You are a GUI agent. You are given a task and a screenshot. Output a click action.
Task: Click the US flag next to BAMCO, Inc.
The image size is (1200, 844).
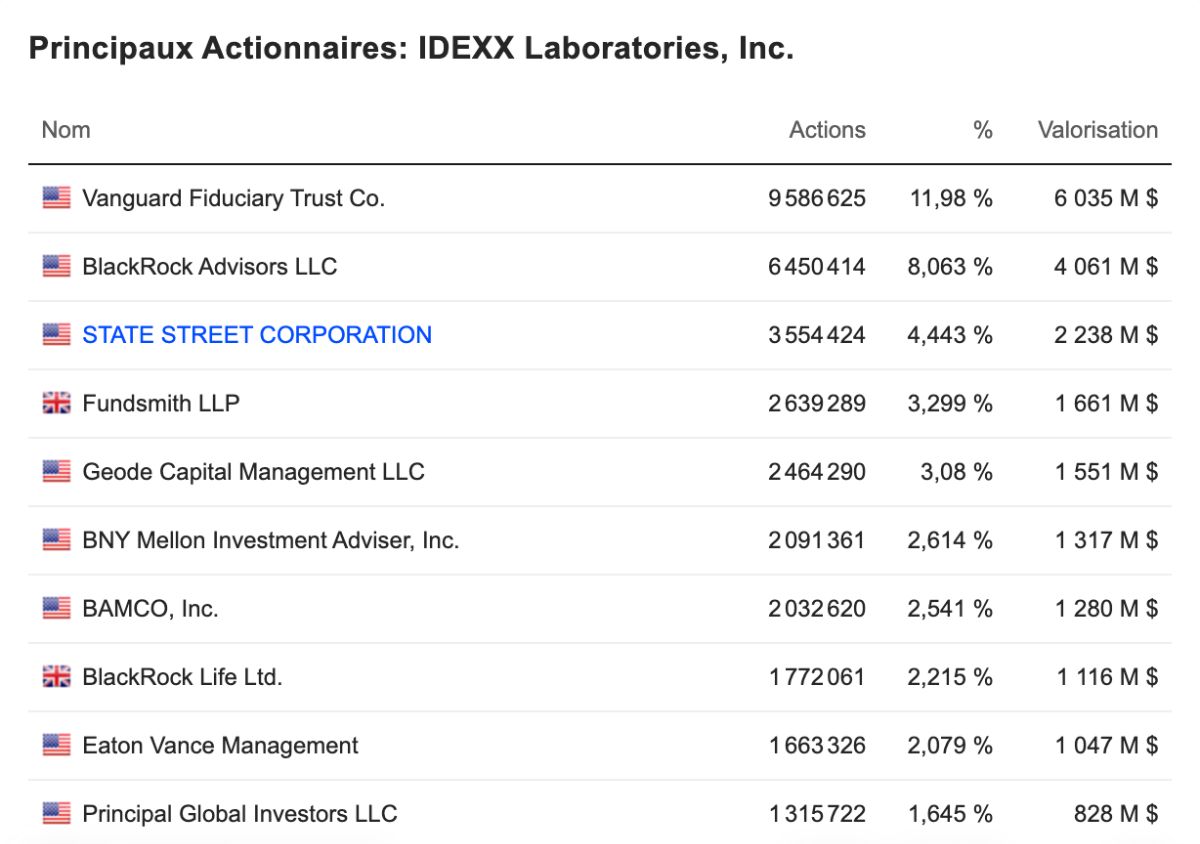pos(56,608)
